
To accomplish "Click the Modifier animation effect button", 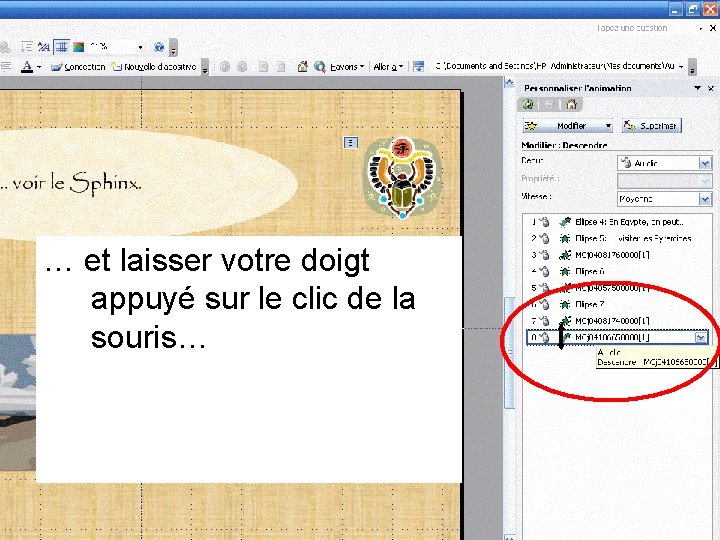I will (568, 125).
